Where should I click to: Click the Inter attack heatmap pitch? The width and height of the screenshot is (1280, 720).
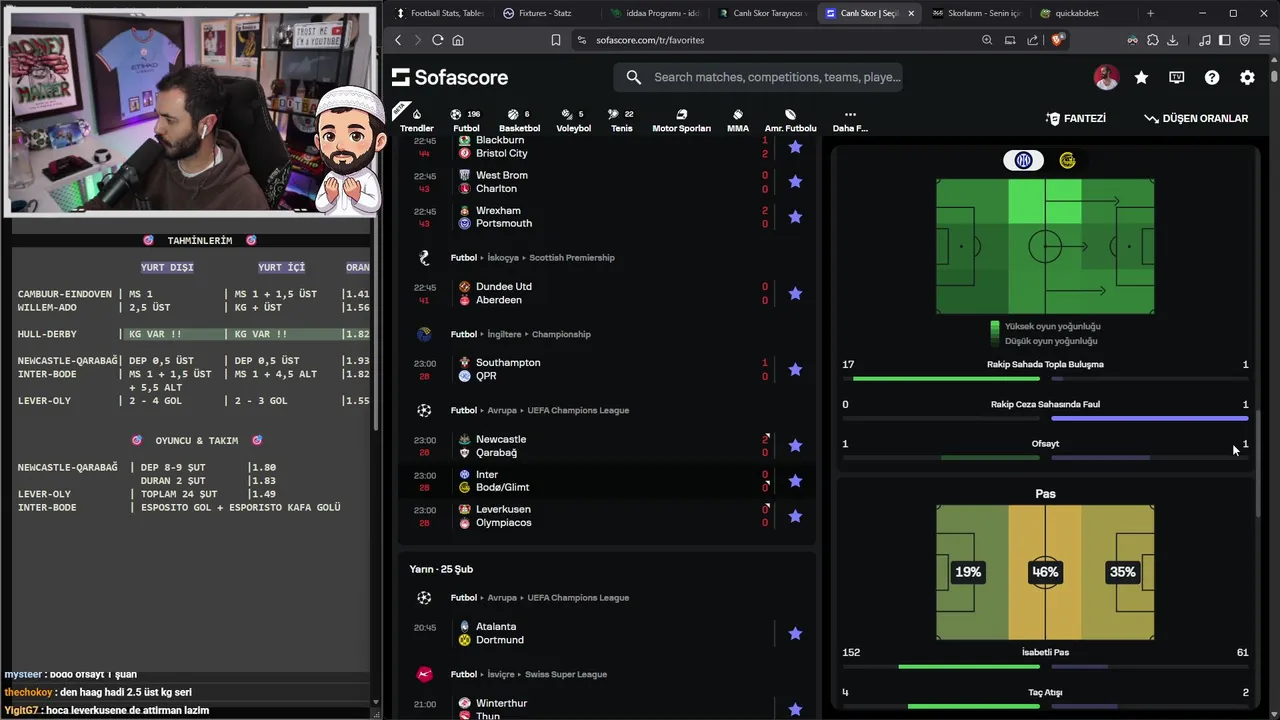1045,246
